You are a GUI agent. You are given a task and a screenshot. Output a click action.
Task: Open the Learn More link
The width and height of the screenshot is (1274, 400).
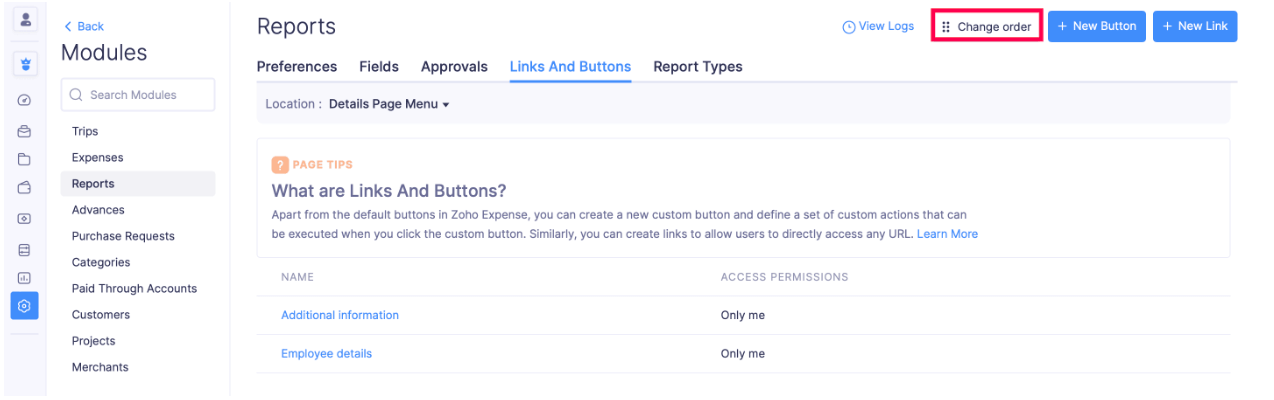[947, 234]
